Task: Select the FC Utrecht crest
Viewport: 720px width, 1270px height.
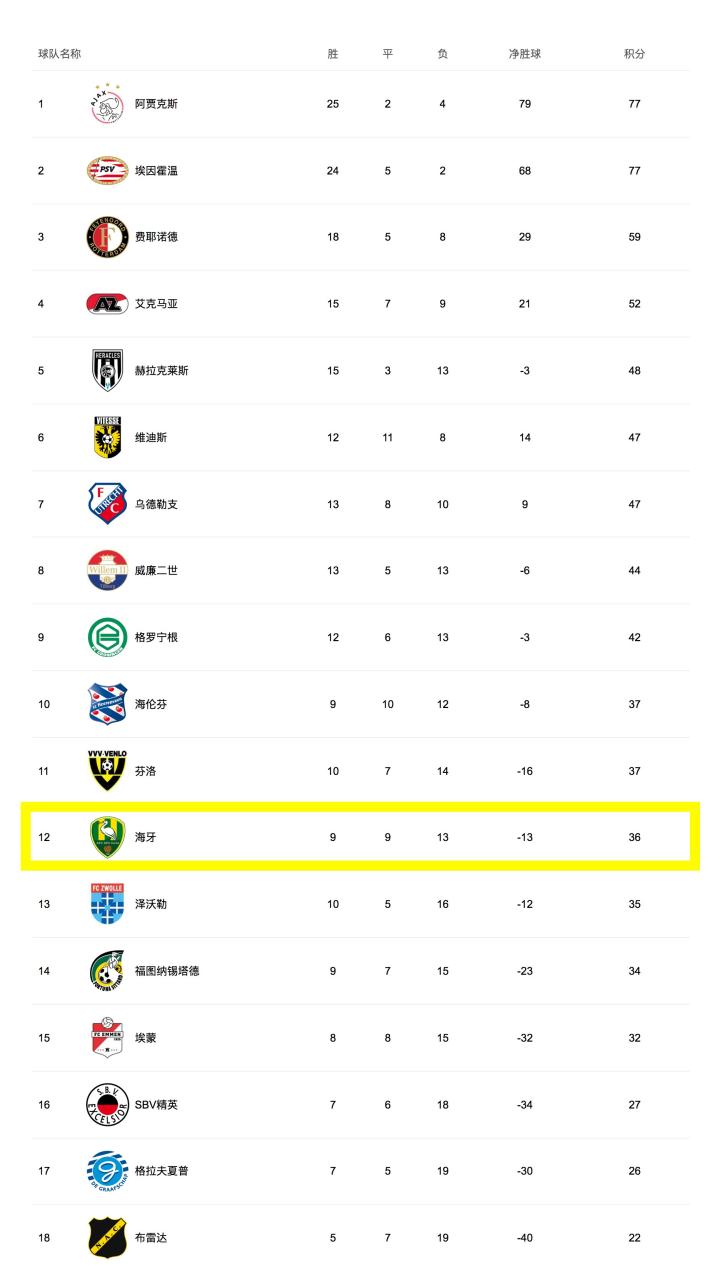Action: (106, 504)
